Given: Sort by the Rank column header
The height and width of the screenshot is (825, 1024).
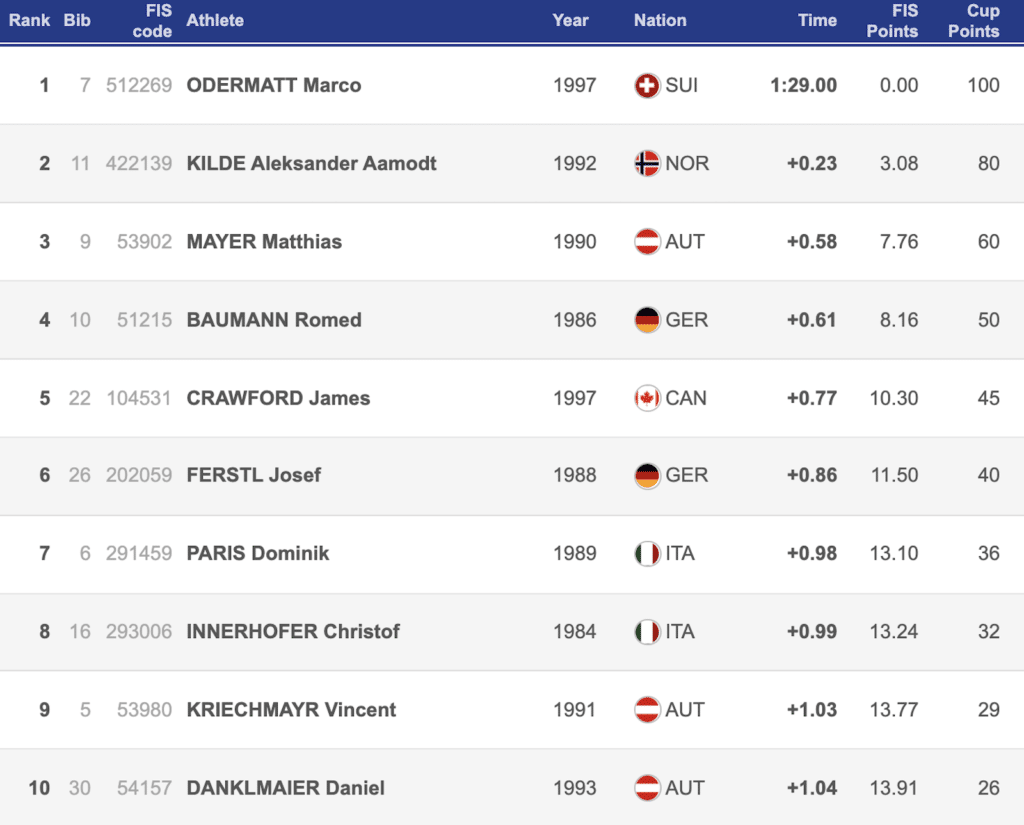Looking at the screenshot, I should [x=29, y=20].
